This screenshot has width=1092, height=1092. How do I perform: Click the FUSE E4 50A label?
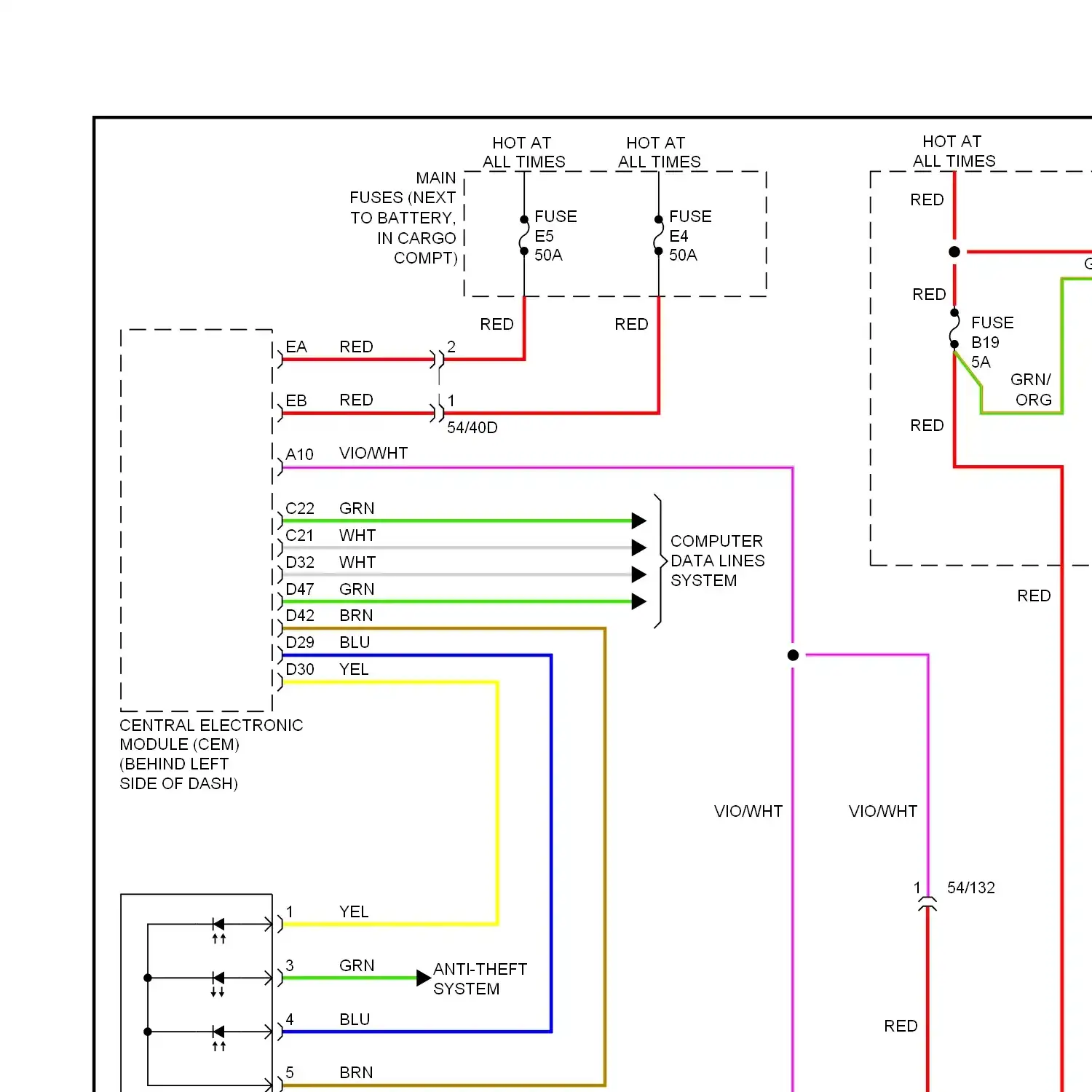point(690,236)
